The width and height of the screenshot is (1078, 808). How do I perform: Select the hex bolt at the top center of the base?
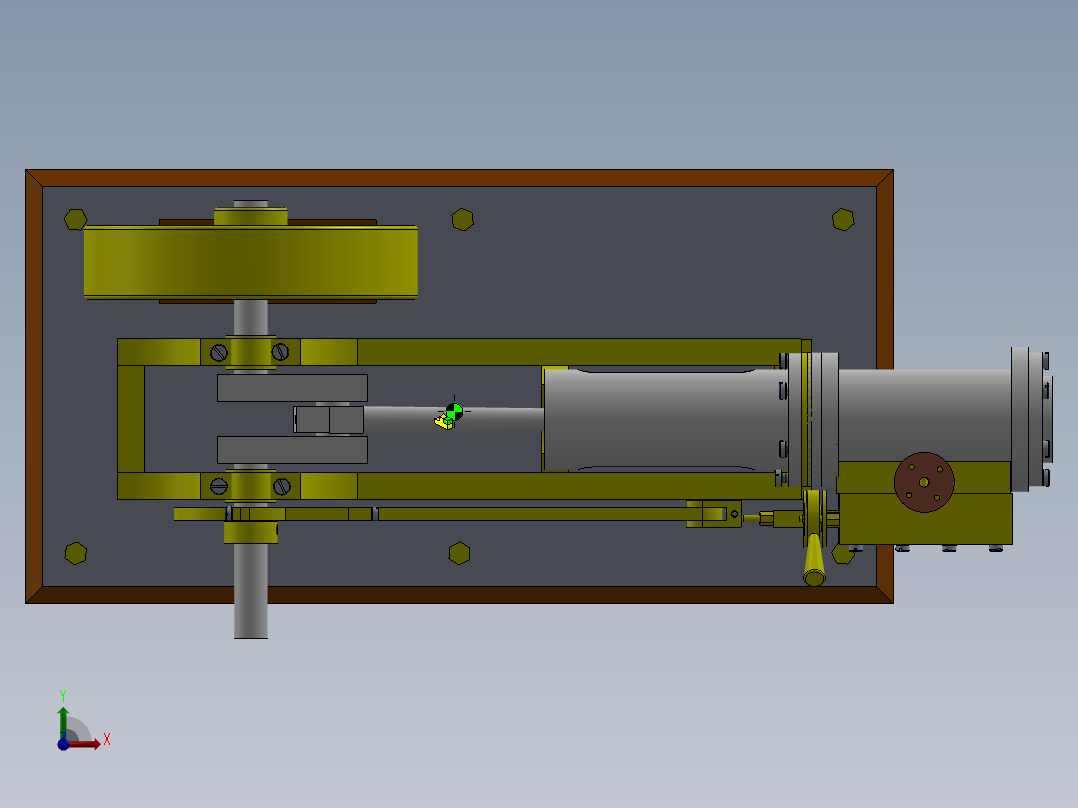463,219
